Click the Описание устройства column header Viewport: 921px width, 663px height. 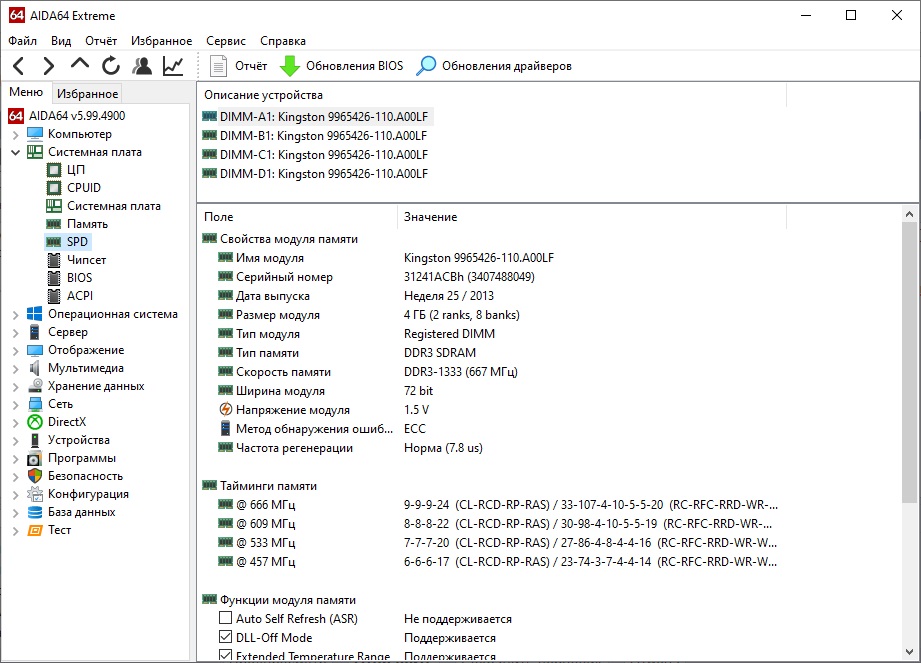tap(492, 95)
